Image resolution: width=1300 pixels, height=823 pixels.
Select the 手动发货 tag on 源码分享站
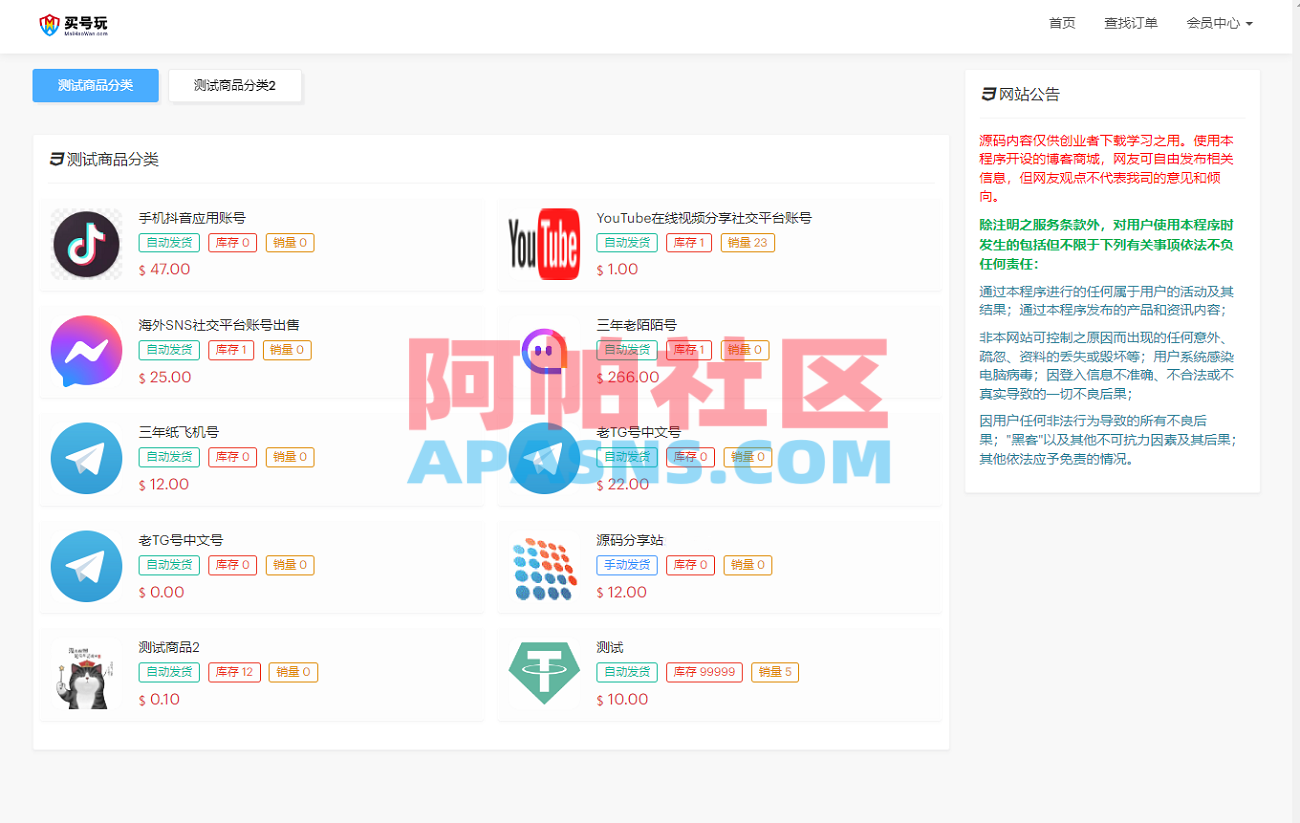[x=628, y=565]
